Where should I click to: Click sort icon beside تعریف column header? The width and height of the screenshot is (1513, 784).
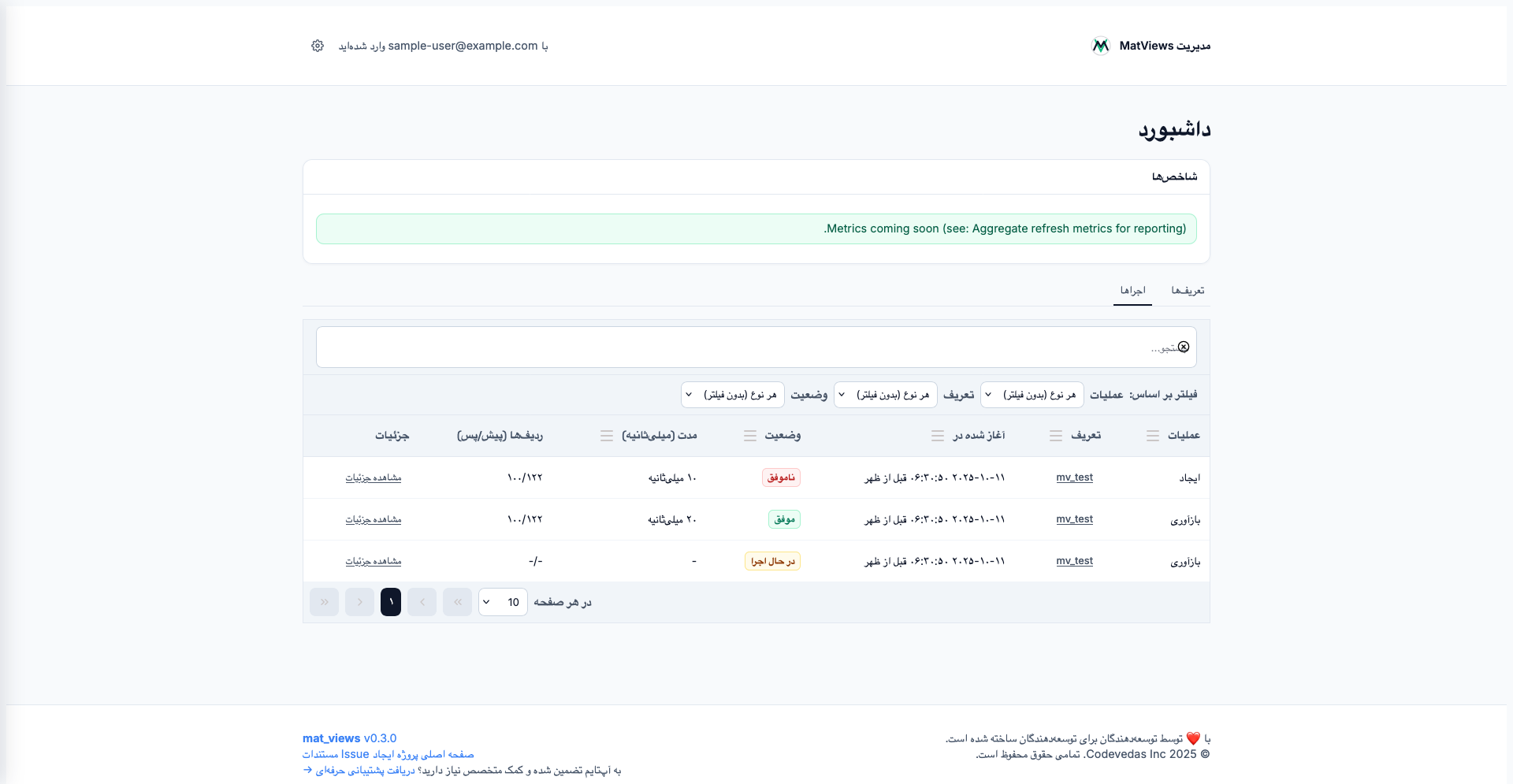click(x=1056, y=436)
